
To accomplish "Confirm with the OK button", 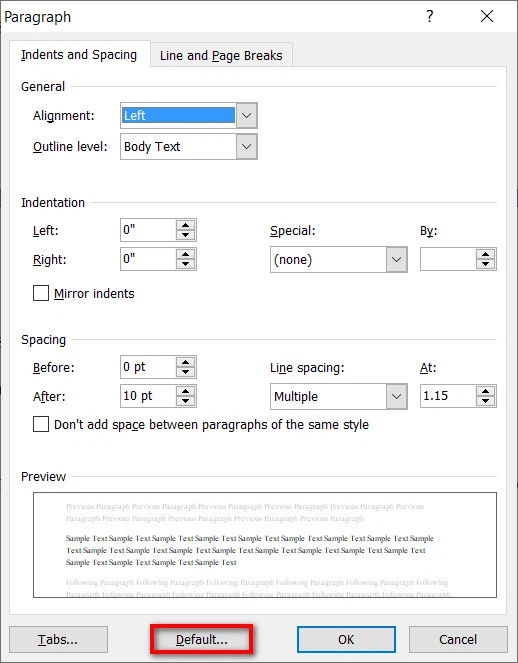I will (346, 639).
